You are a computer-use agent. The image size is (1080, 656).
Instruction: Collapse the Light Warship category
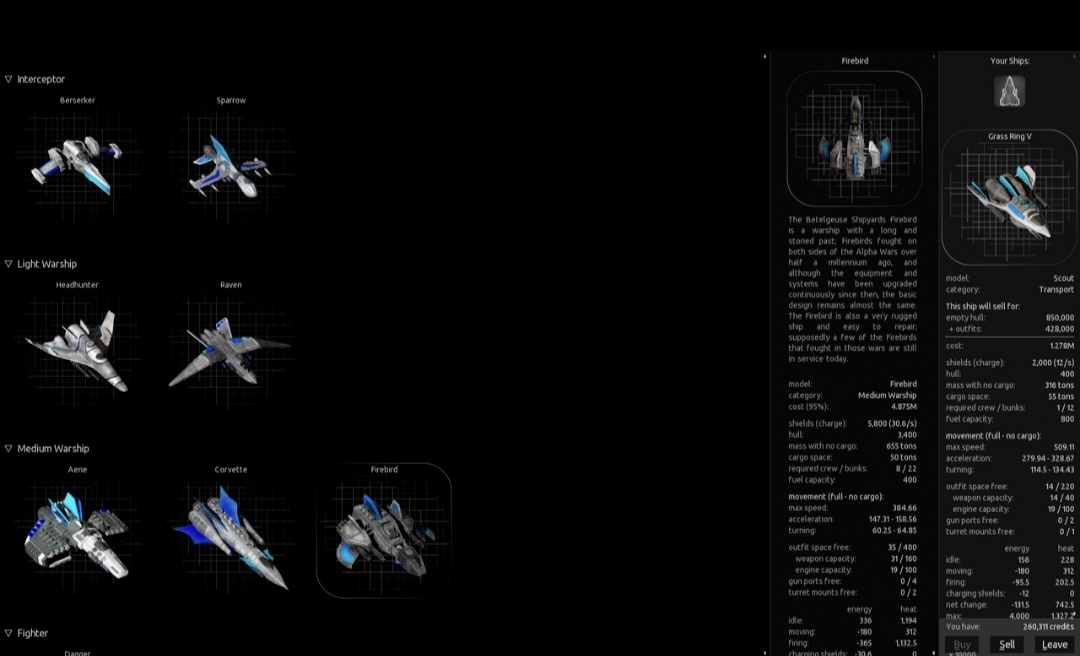click(x=9, y=264)
